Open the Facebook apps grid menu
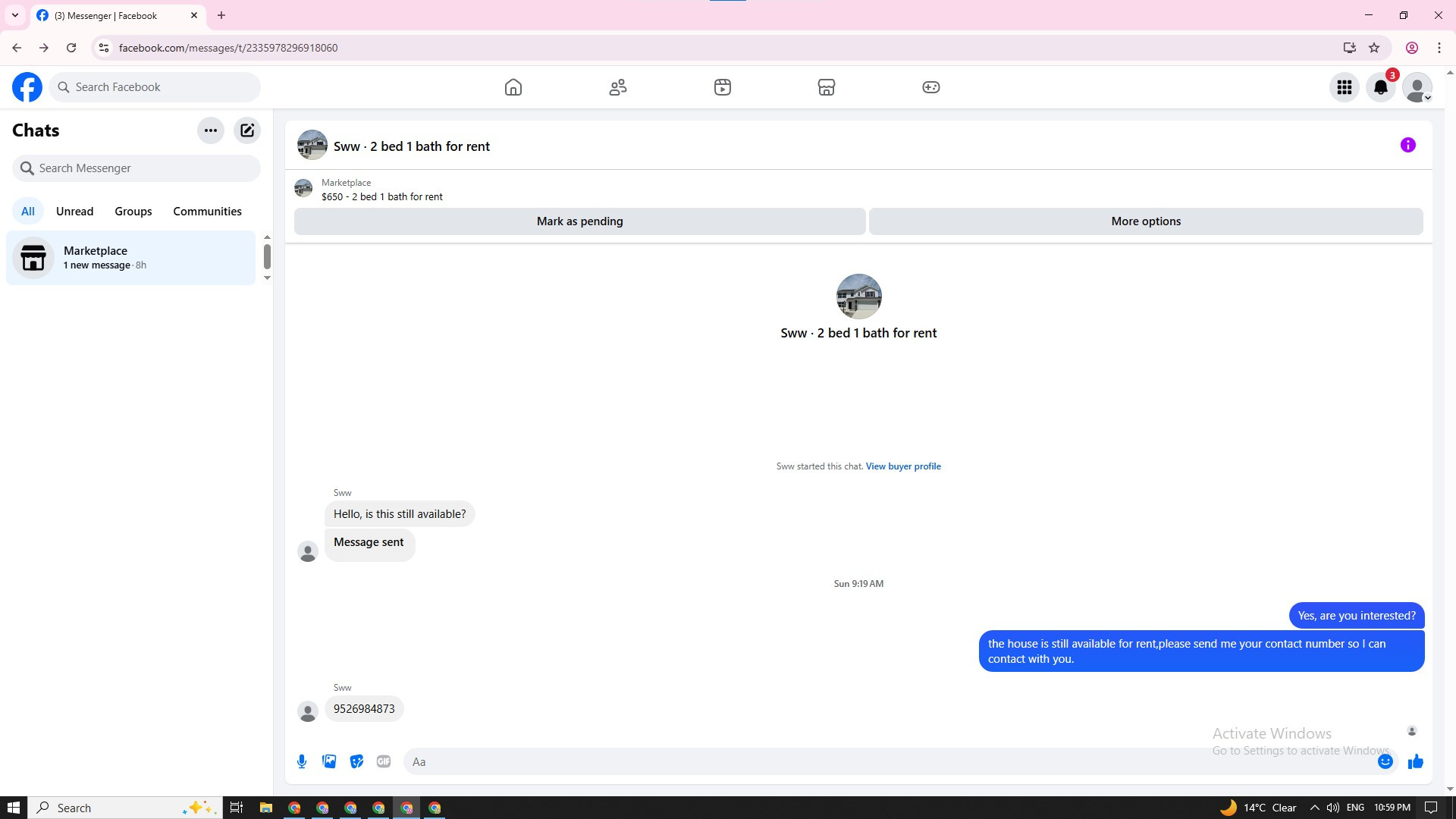Screen dimensions: 1456x819 (1345, 87)
